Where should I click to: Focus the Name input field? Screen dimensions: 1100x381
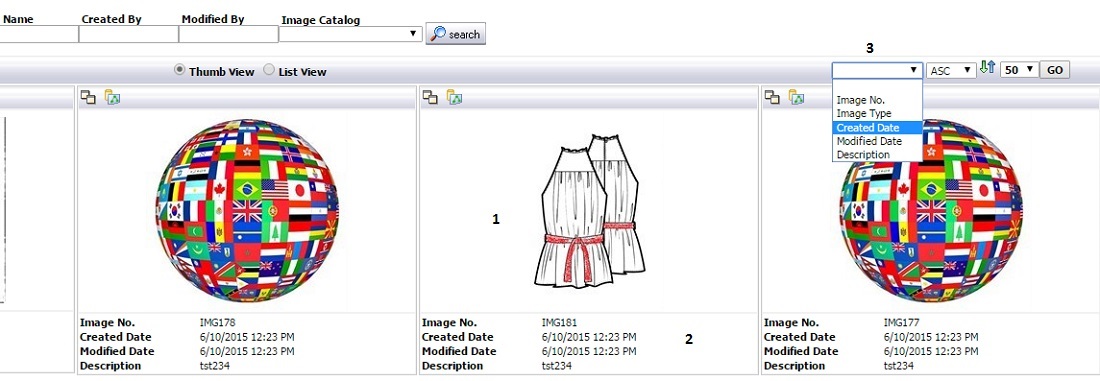[39, 34]
